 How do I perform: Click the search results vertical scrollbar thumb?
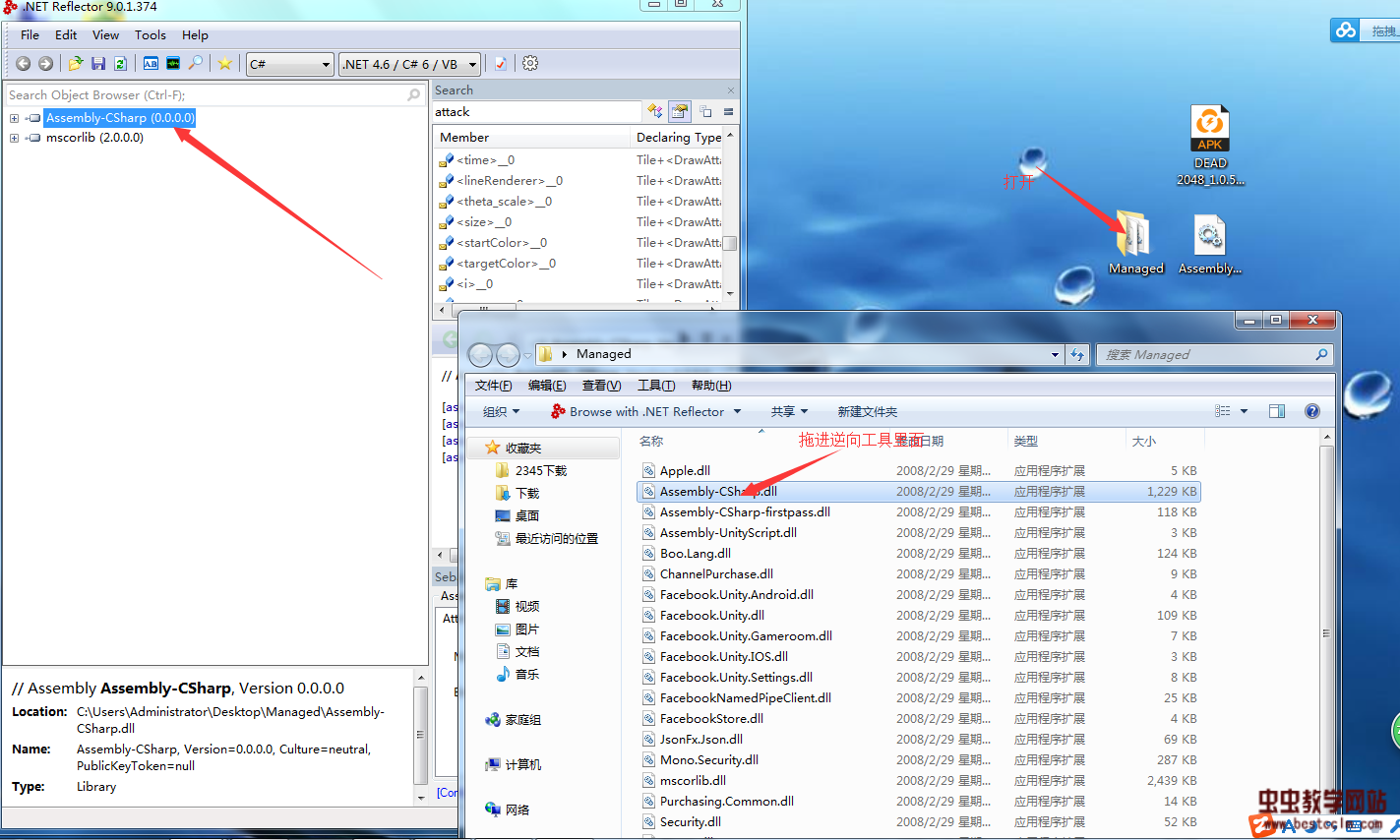(730, 243)
